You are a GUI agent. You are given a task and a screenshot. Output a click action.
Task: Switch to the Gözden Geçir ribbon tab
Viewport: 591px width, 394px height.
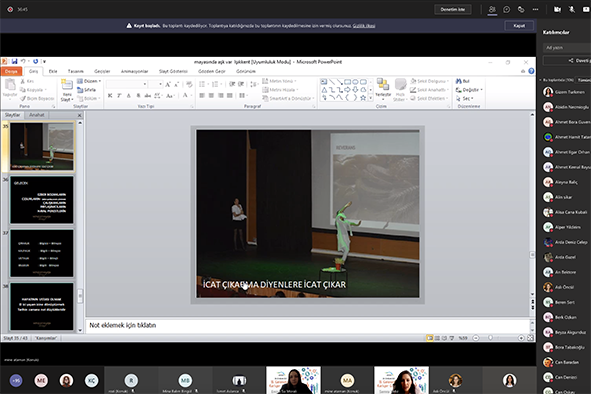tap(211, 71)
